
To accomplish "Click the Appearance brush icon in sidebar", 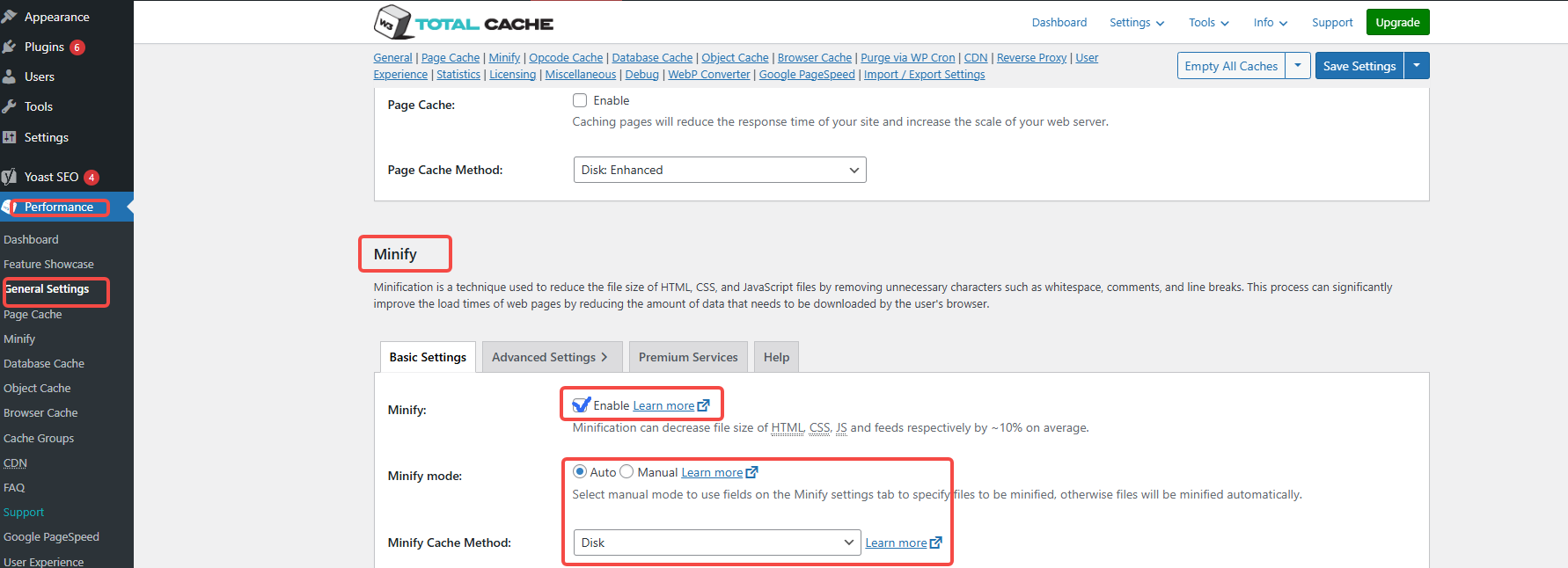I will coord(10,17).
